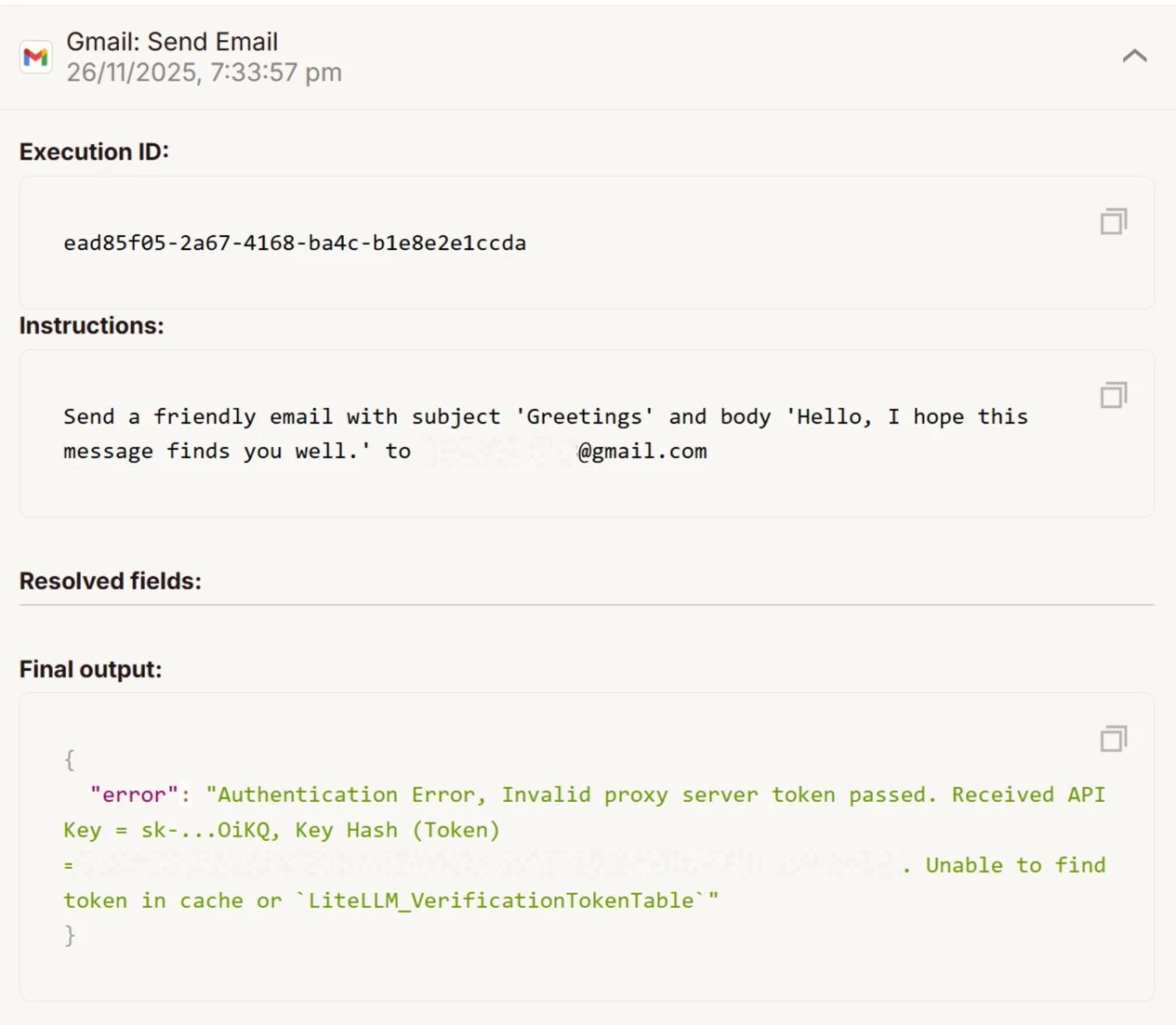Click the 'Instructions:' heading

pos(91,325)
